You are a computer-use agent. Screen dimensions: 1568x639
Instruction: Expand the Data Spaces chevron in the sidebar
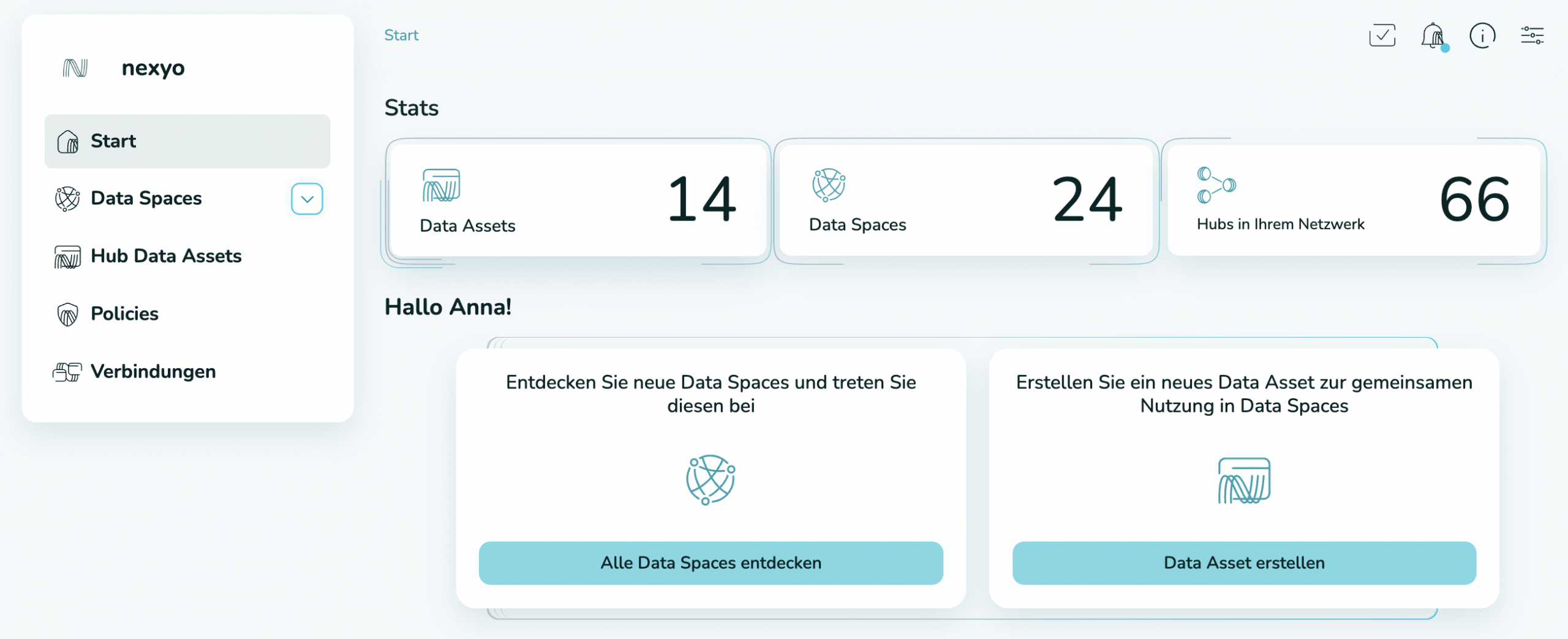point(307,198)
